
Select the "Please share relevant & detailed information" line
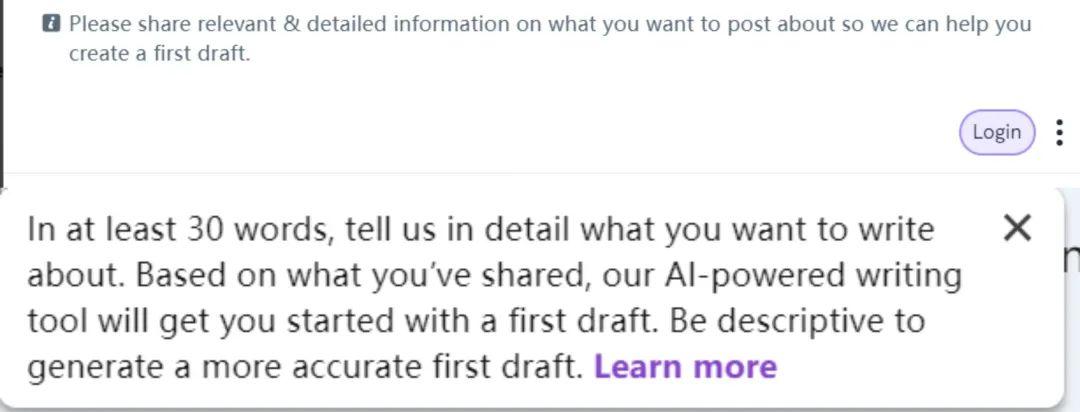click(550, 25)
